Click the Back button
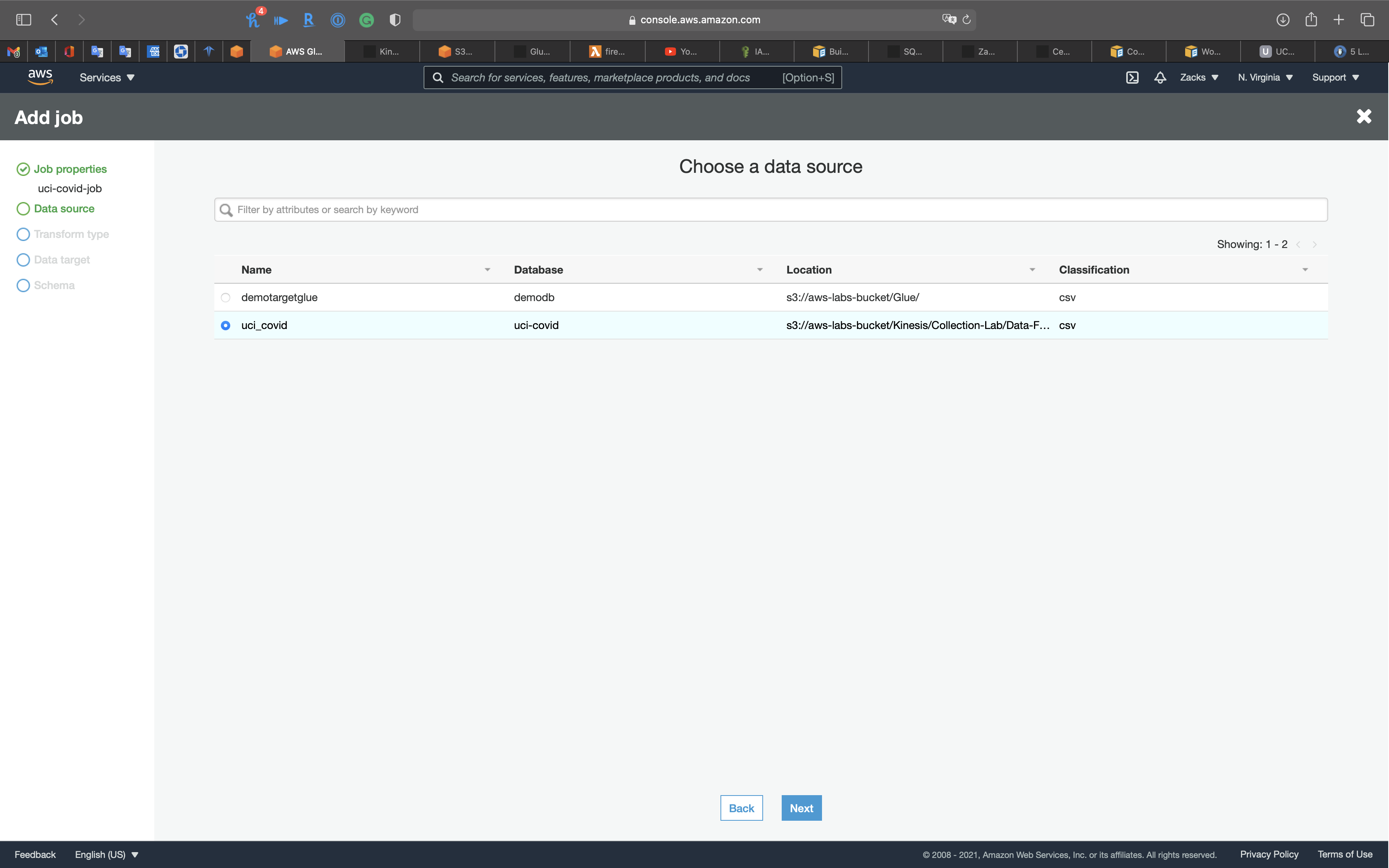Image resolution: width=1389 pixels, height=868 pixels. pos(741,808)
